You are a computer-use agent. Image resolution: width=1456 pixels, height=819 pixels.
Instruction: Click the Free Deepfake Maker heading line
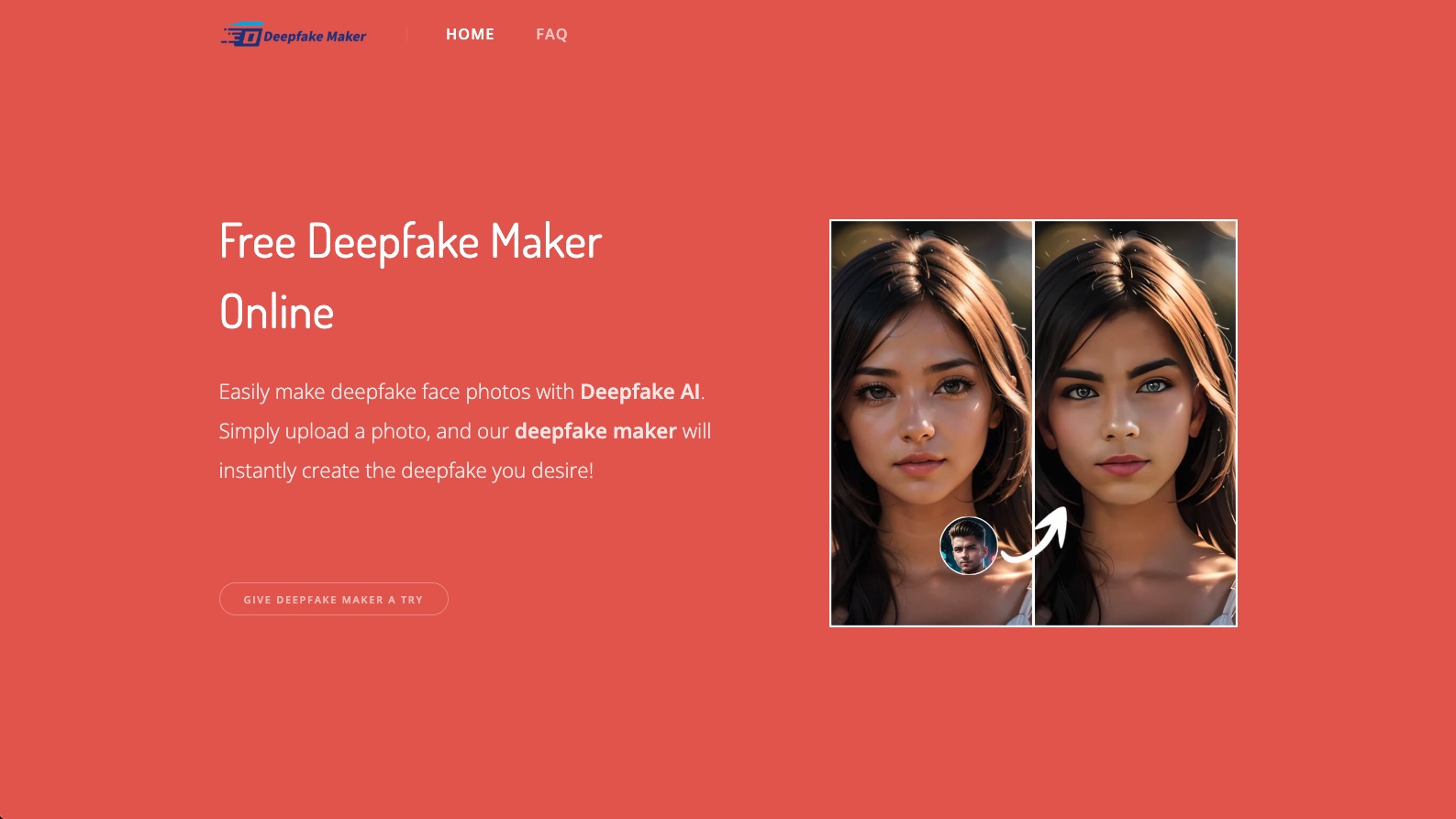point(410,242)
